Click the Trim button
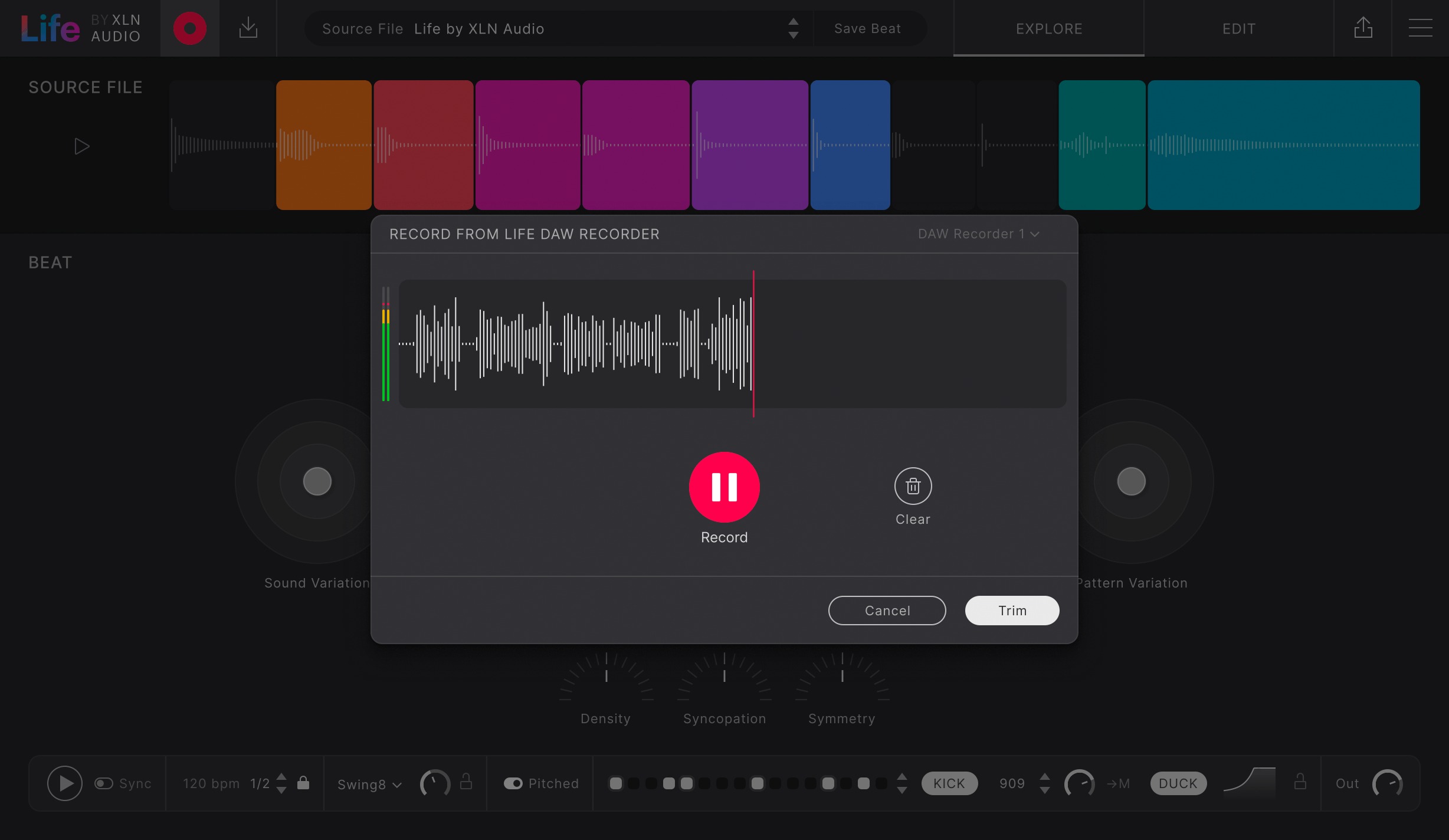Viewport: 1449px width, 840px height. 1011,611
